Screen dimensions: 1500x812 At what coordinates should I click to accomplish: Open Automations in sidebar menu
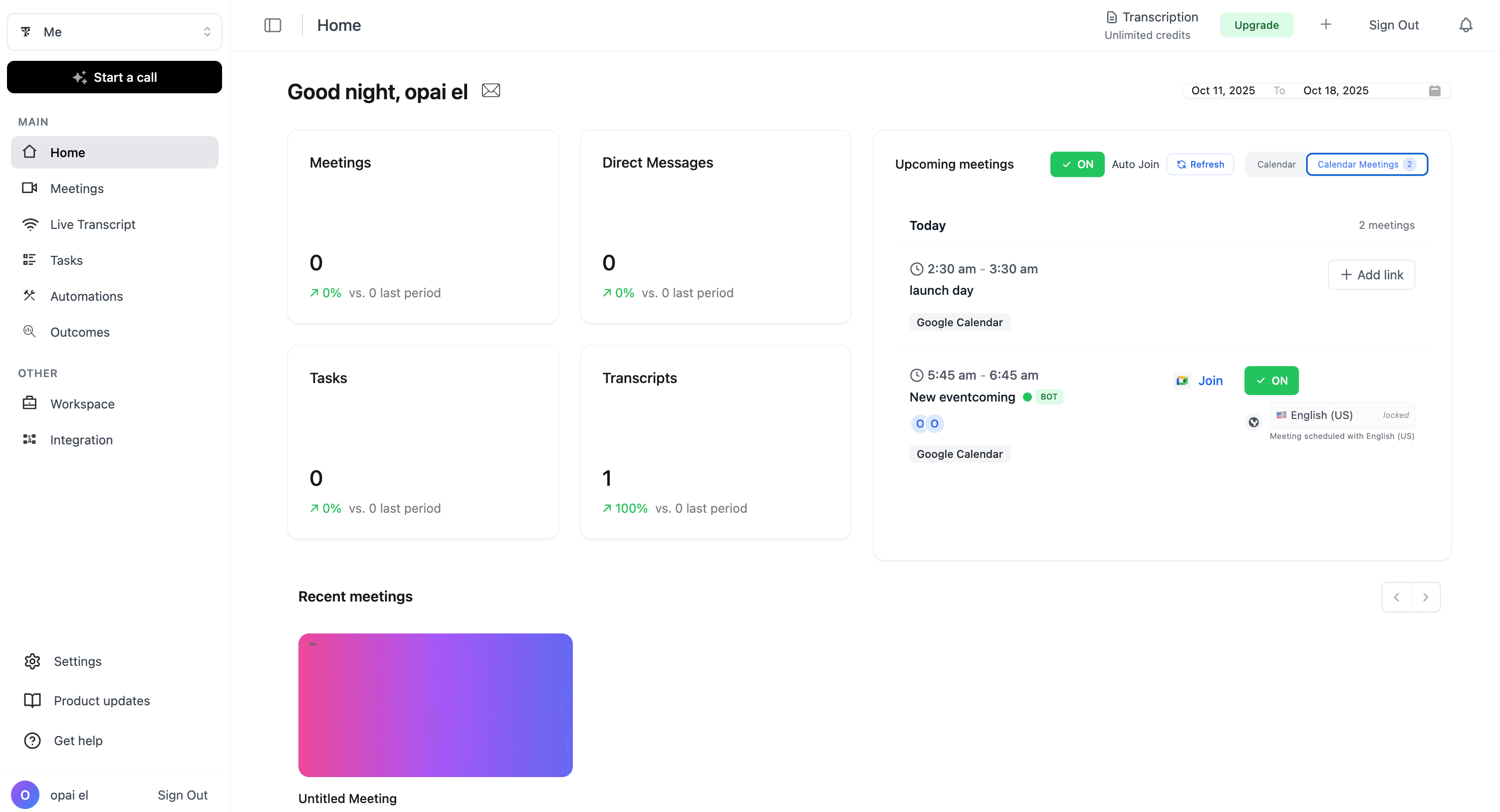pos(86,296)
